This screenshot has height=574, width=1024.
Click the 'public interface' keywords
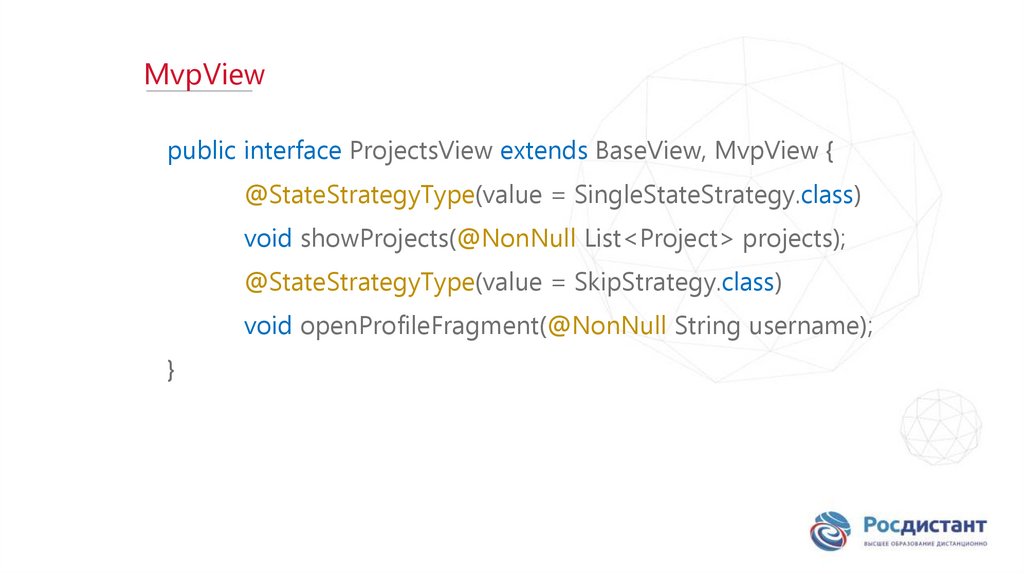[x=254, y=151]
